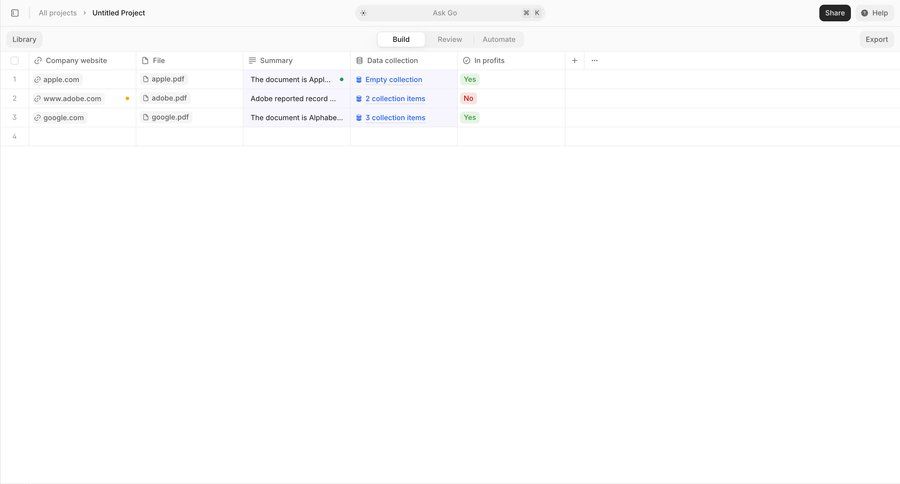This screenshot has width=900, height=484.
Task: Click the Yes value for apple.com
Action: tap(470, 79)
